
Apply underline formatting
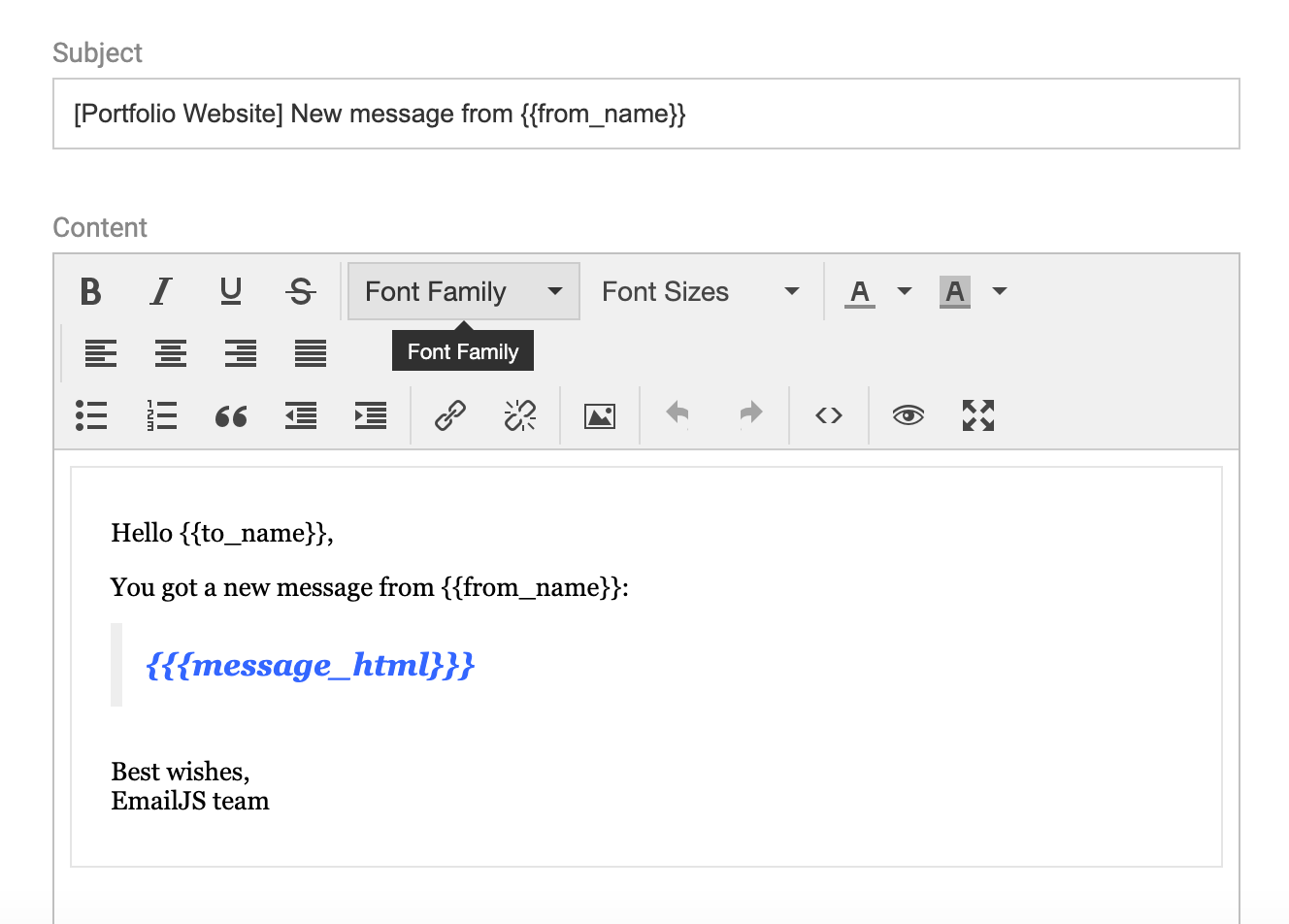coord(231,291)
